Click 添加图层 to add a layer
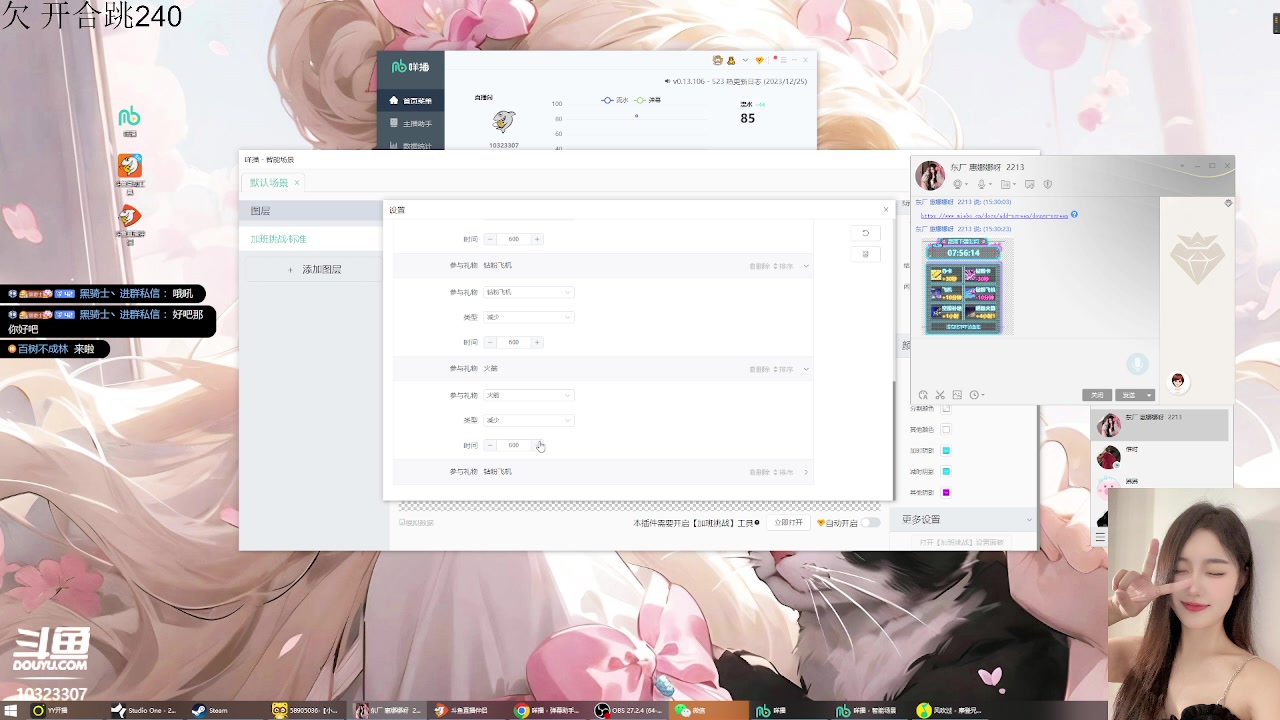Image resolution: width=1280 pixels, height=720 pixels. pyautogui.click(x=314, y=269)
